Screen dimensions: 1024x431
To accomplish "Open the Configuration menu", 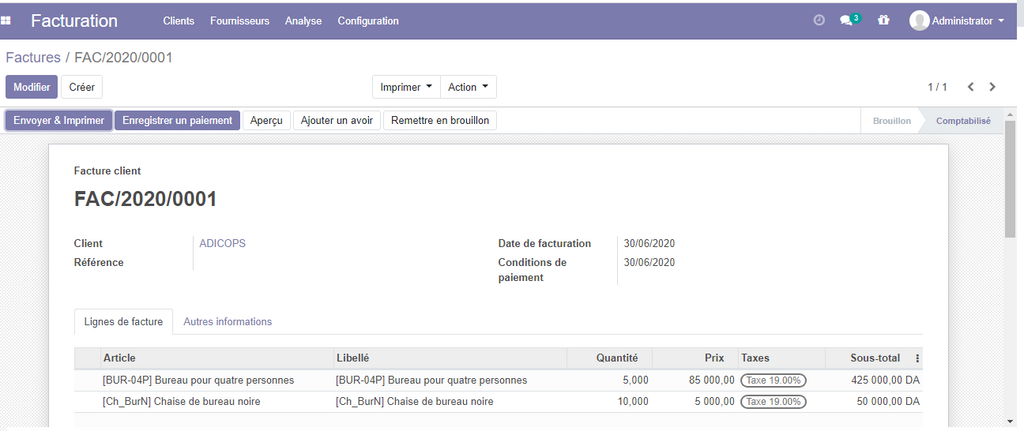I will pyautogui.click(x=368, y=21).
